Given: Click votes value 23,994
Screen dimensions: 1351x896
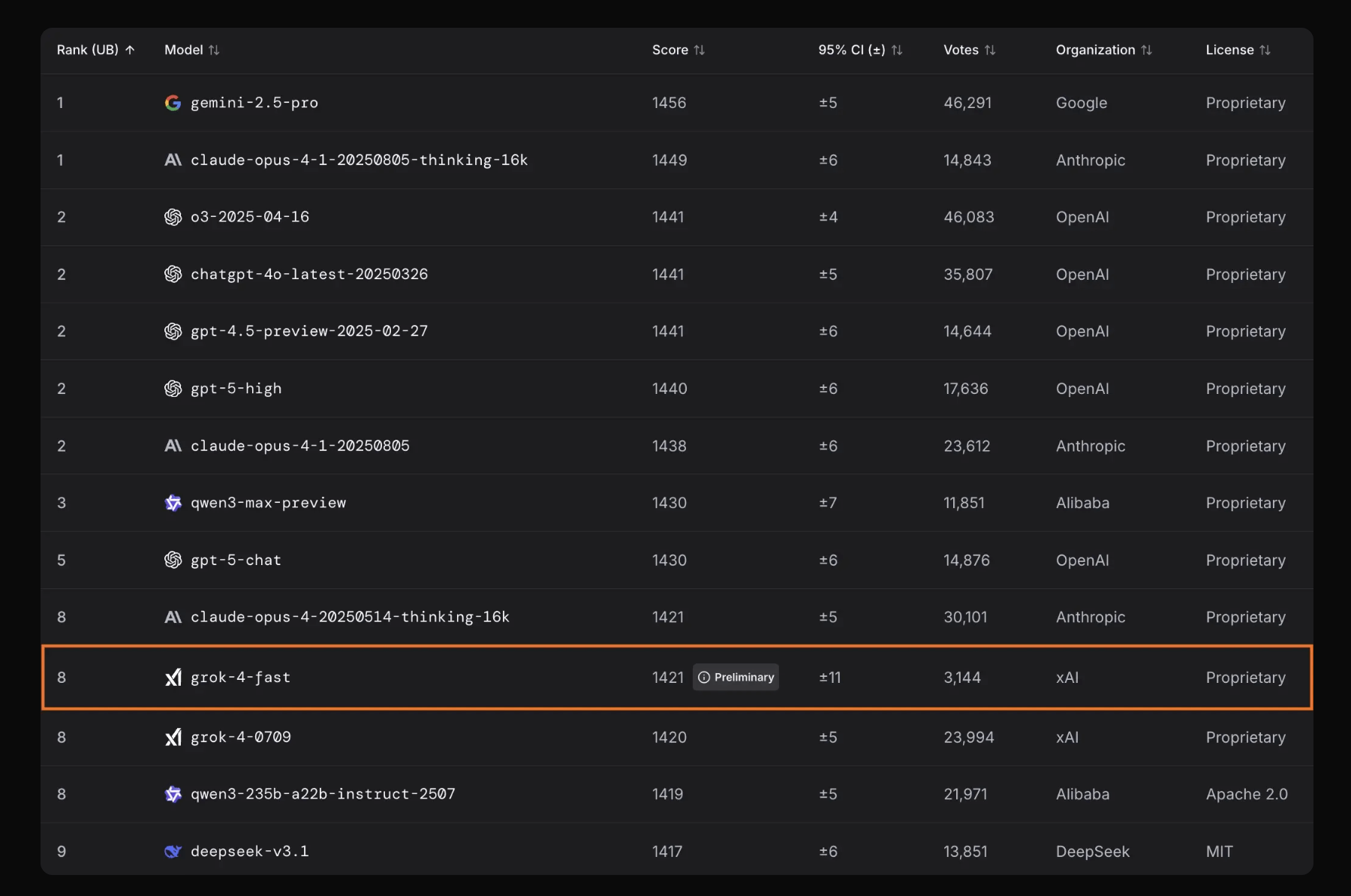Looking at the screenshot, I should tap(969, 737).
